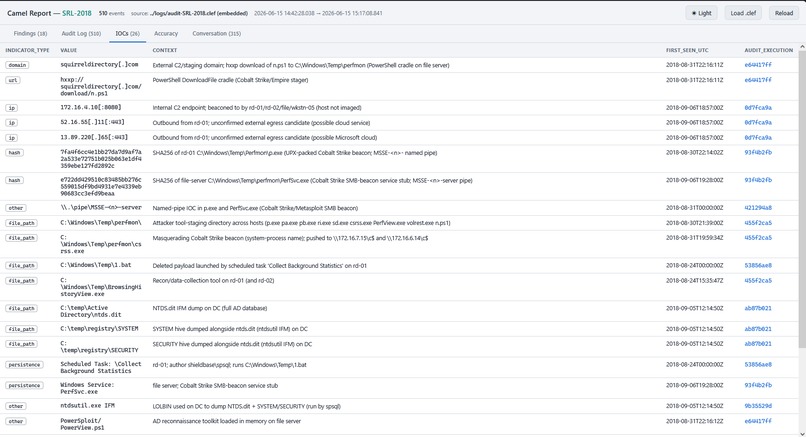
Task: Click the '510 events' count in the header
Action: pos(112,13)
